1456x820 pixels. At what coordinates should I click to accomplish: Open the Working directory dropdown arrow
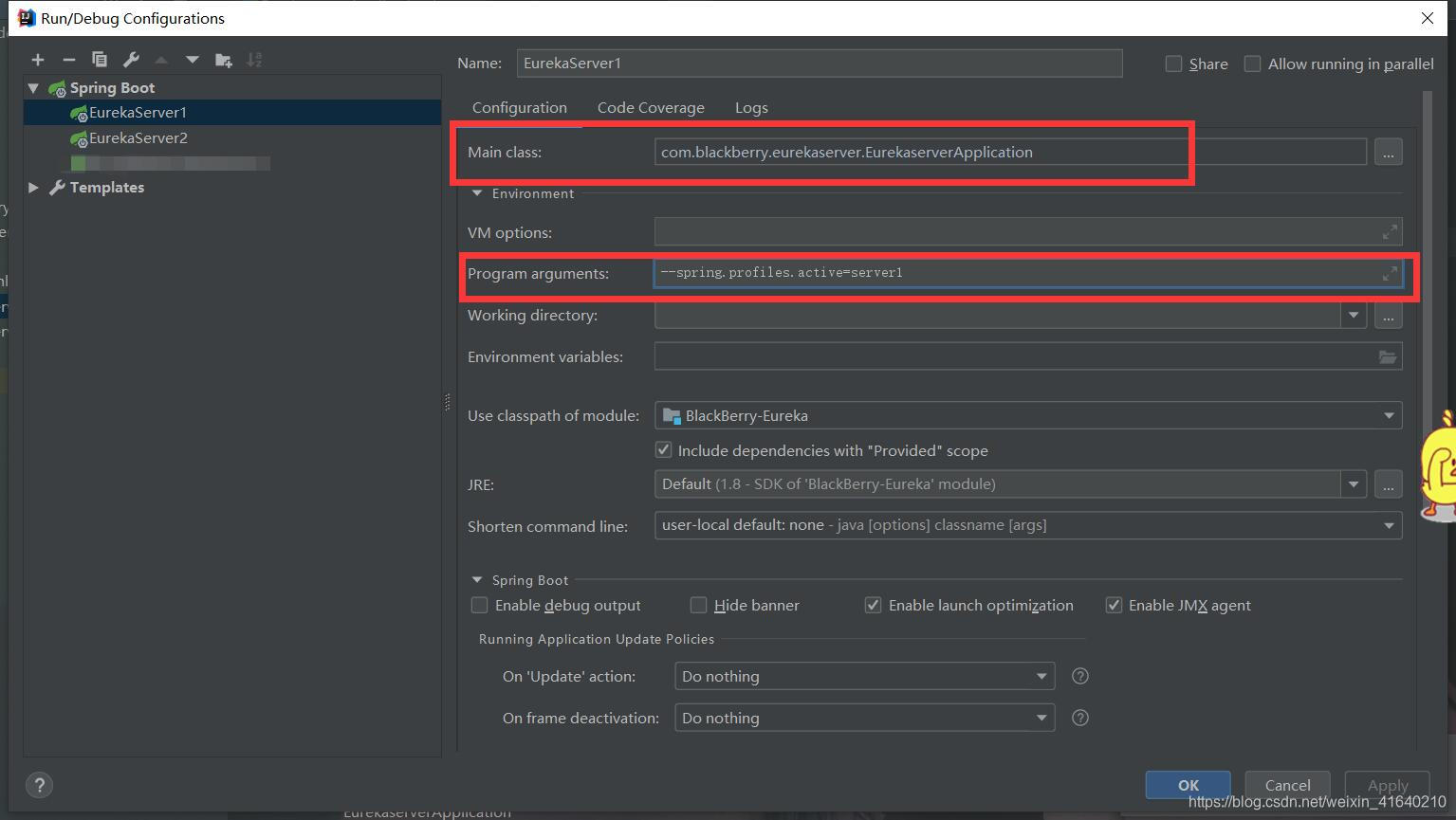point(1354,315)
